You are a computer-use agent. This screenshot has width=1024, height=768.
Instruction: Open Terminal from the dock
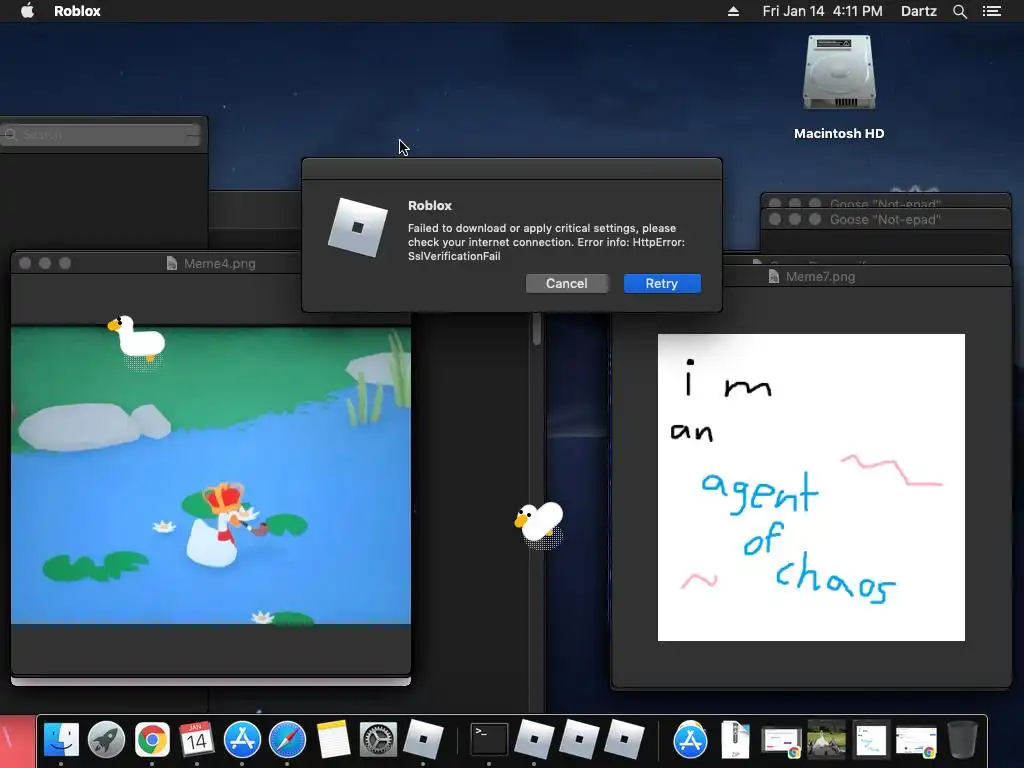(x=489, y=740)
